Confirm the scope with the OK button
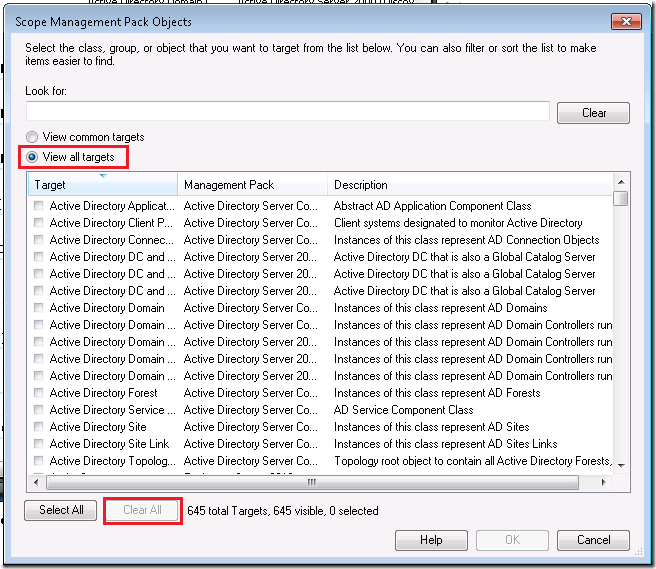Image resolution: width=656 pixels, height=569 pixels. point(512,540)
